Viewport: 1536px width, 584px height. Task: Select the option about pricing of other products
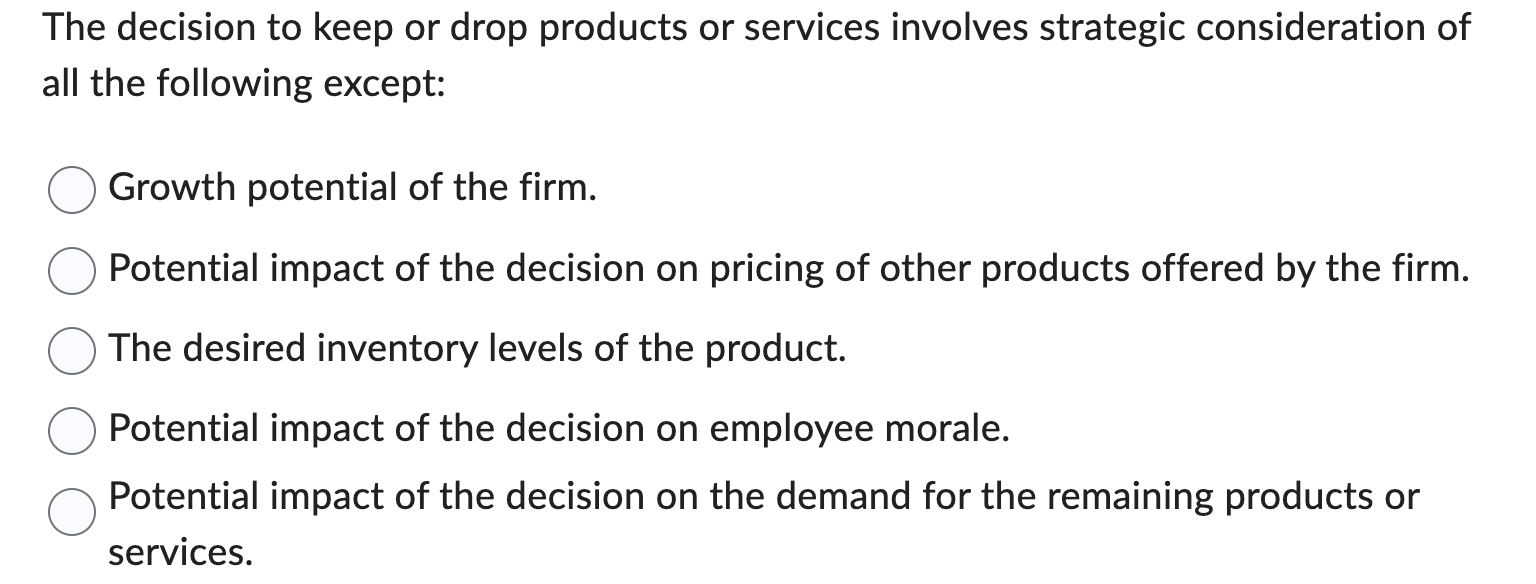pyautogui.click(x=70, y=268)
